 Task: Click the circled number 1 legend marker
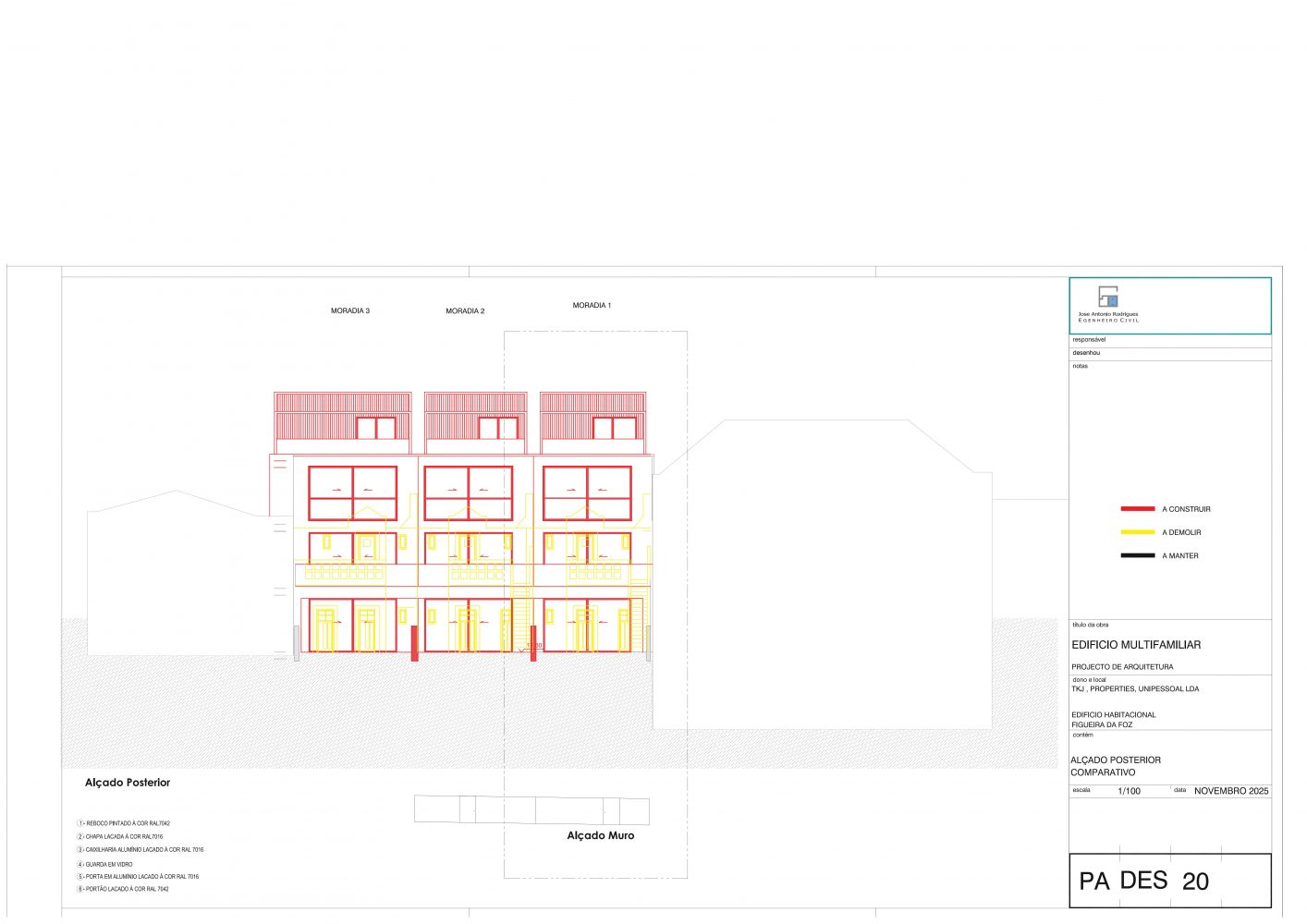pos(80,823)
